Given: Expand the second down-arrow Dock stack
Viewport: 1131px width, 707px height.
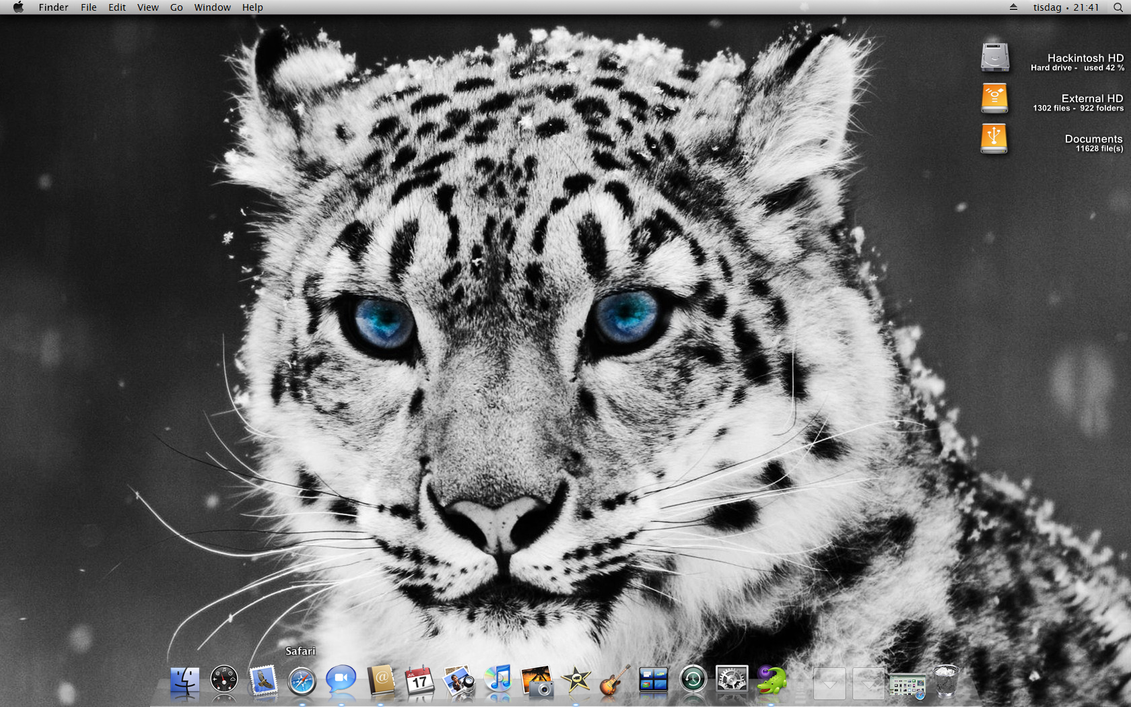Looking at the screenshot, I should [868, 682].
